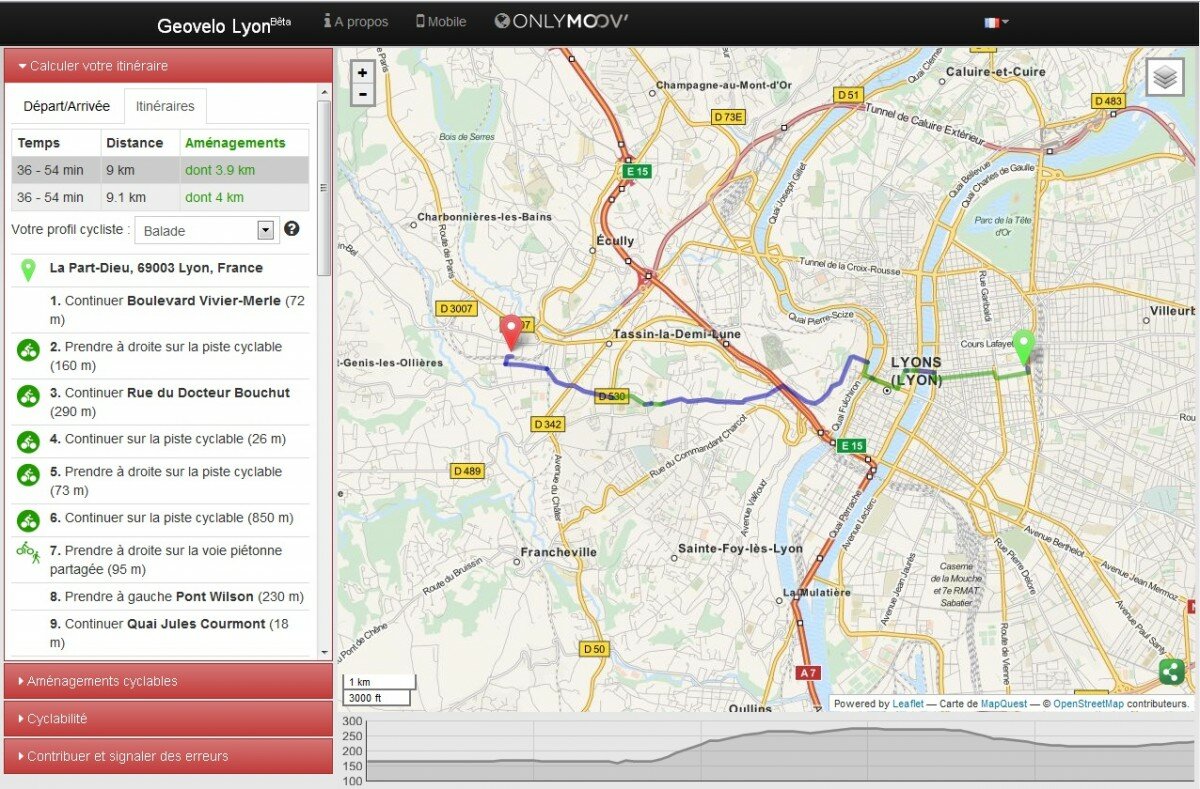Click Tassin-la-Demi-Lune label on map
Image resolution: width=1200 pixels, height=789 pixels.
coord(678,333)
